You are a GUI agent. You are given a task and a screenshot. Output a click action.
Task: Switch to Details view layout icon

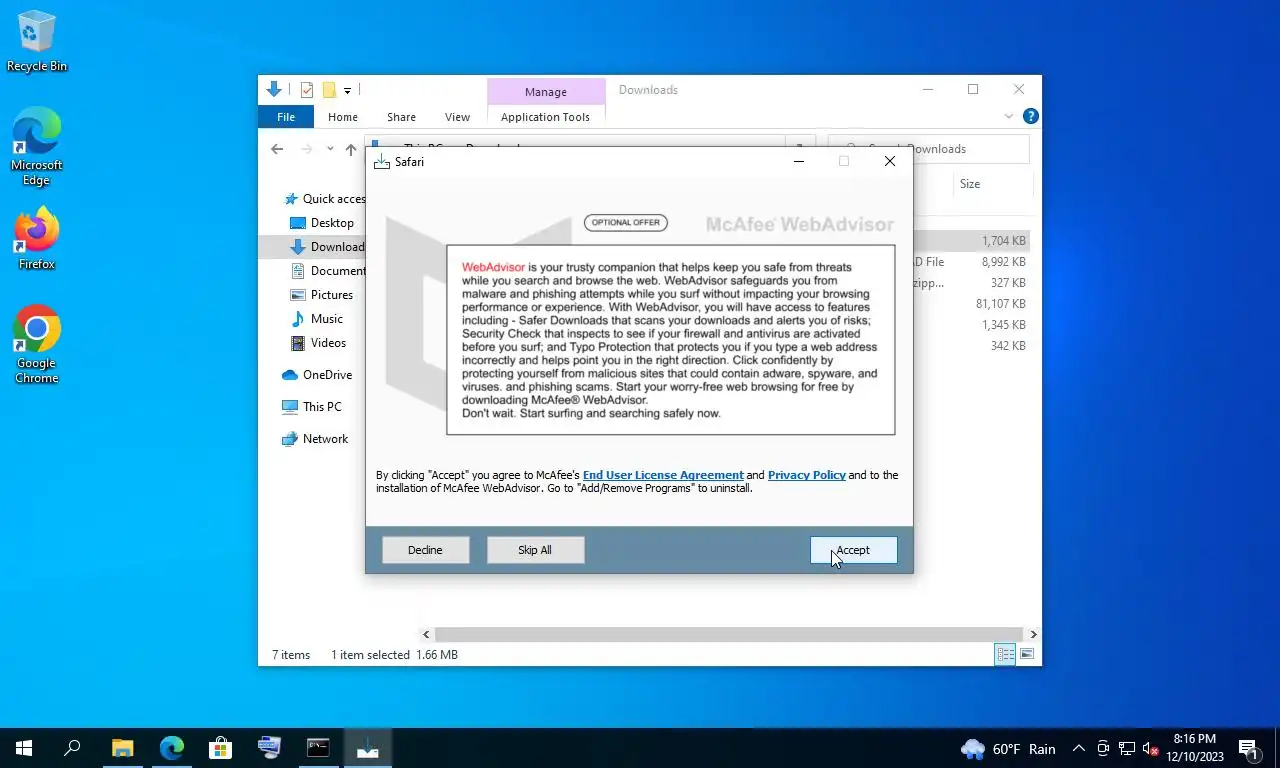click(1005, 655)
